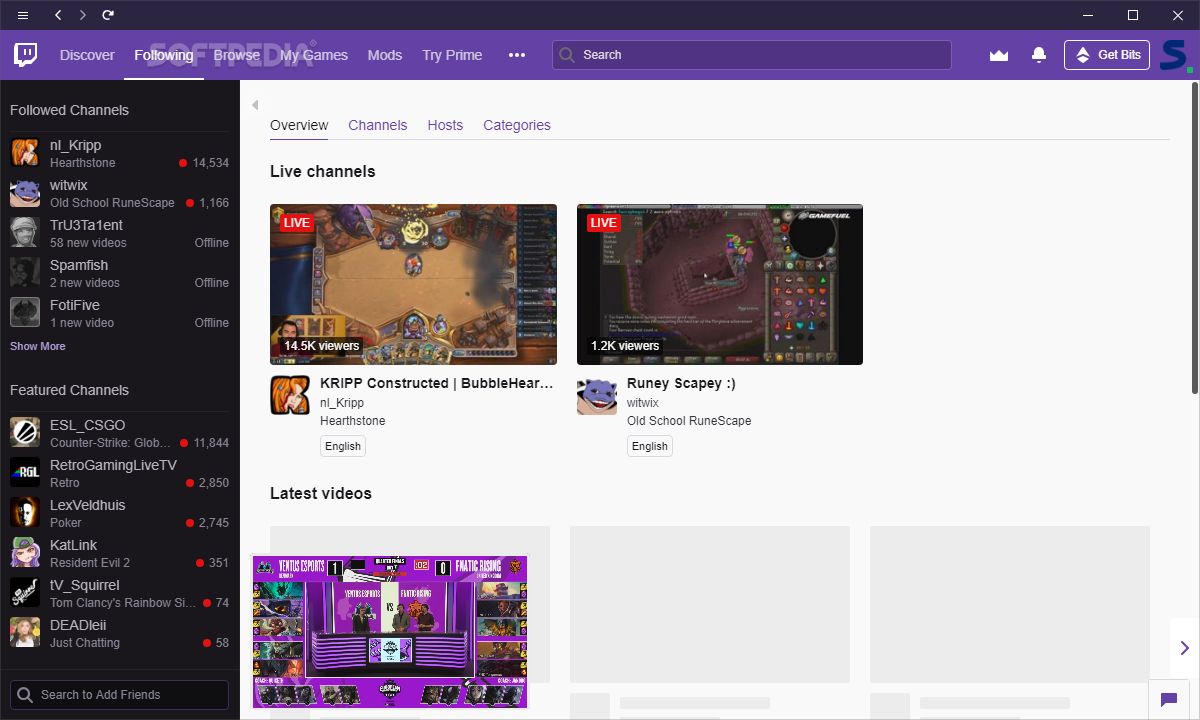Viewport: 1200px width, 720px height.
Task: Click witwix avatar under Runey Scapey card
Action: point(597,395)
